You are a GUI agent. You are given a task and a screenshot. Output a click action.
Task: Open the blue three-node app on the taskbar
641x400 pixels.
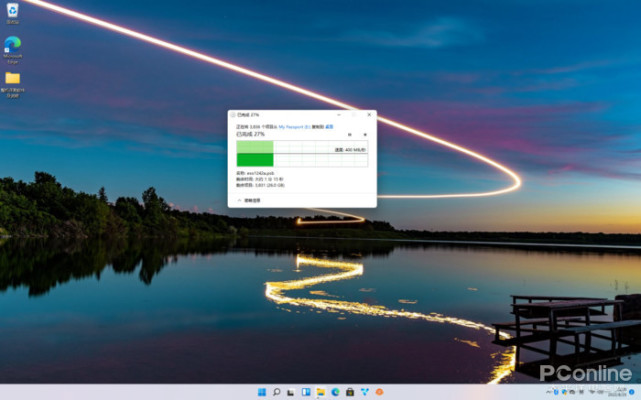[365, 392]
